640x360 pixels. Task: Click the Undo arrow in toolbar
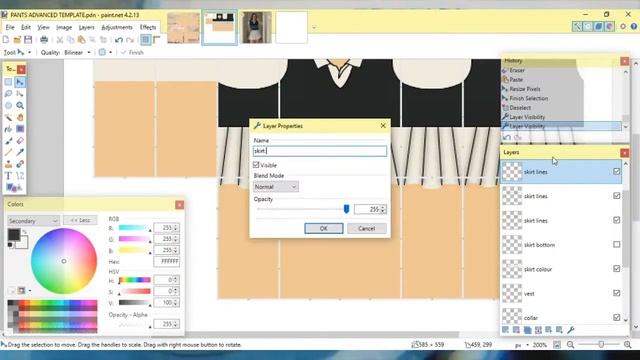119,40
